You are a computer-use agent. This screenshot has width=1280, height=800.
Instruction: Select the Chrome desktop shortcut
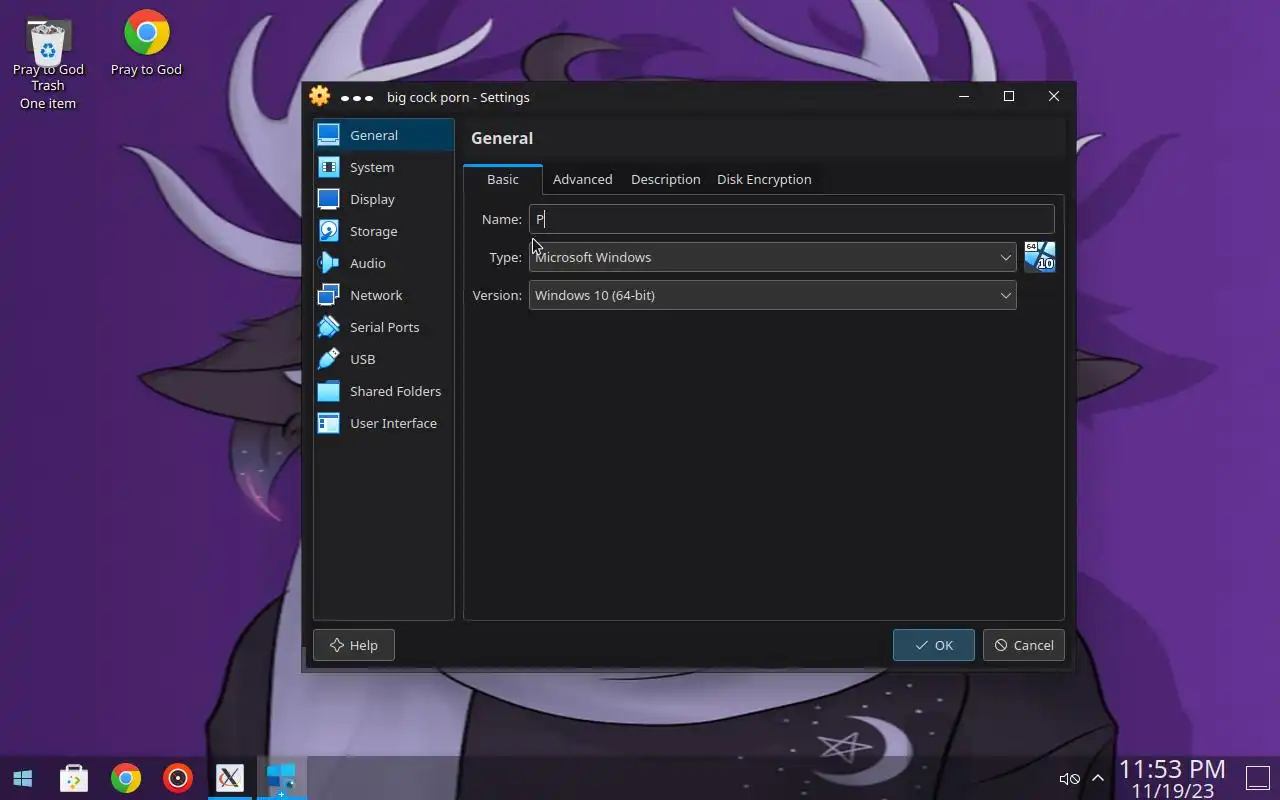click(x=147, y=44)
